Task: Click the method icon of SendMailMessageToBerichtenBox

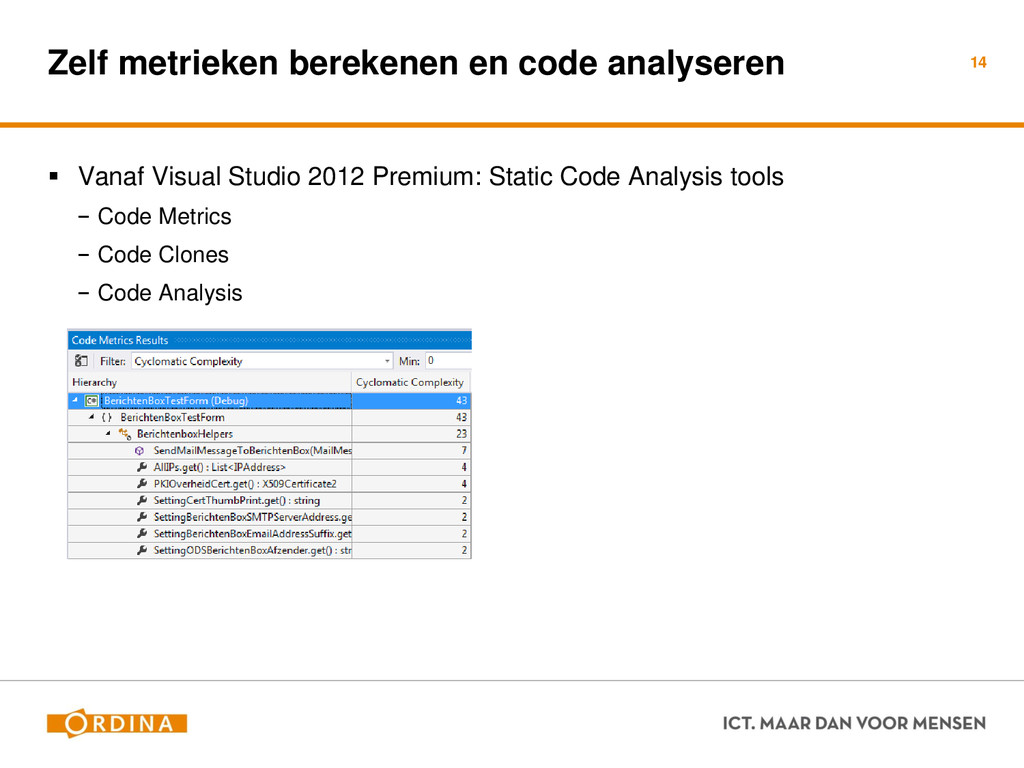Action: point(139,451)
